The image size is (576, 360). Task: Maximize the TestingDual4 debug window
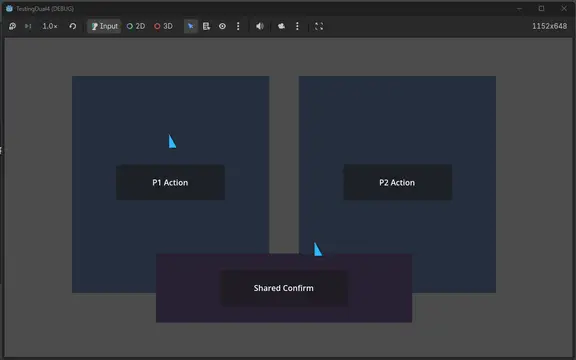pyautogui.click(x=541, y=8)
